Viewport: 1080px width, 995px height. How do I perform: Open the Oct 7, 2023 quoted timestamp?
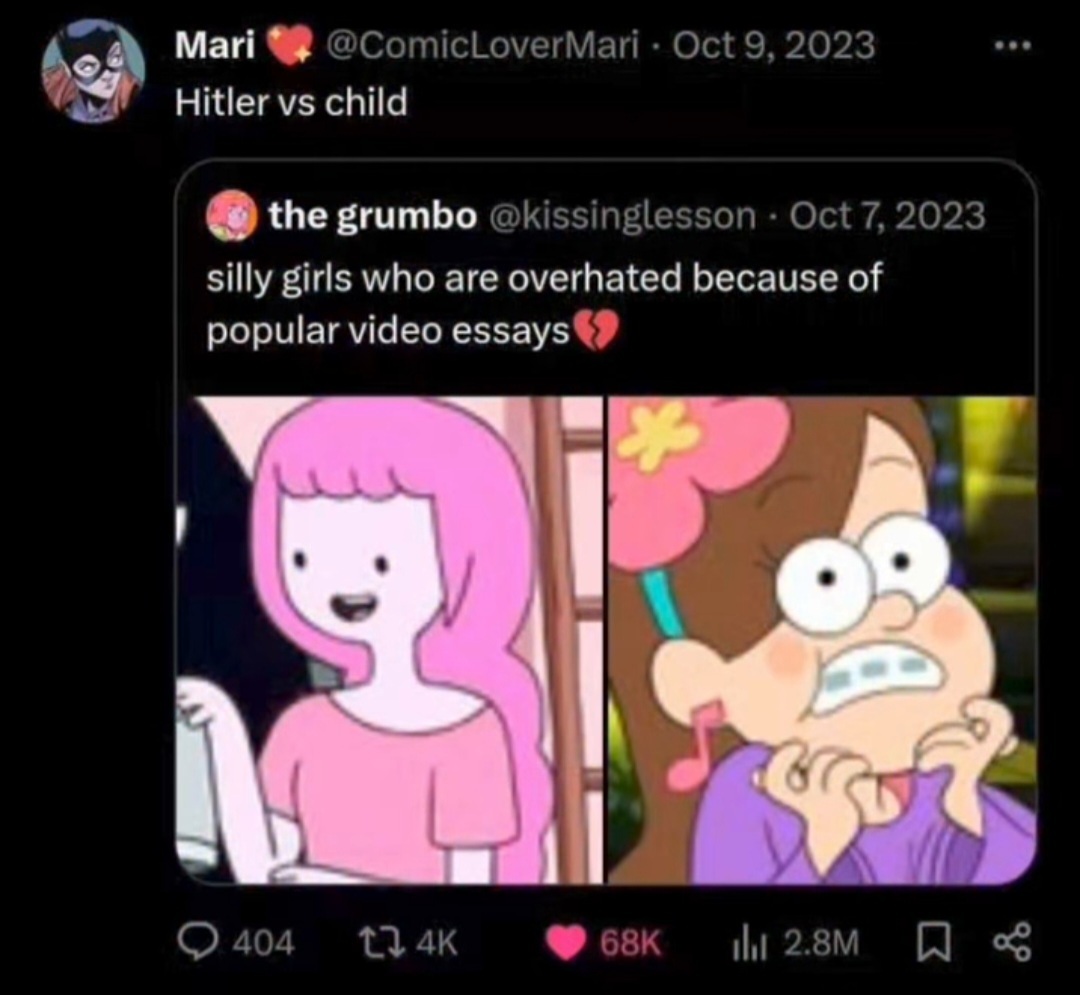pos(887,216)
